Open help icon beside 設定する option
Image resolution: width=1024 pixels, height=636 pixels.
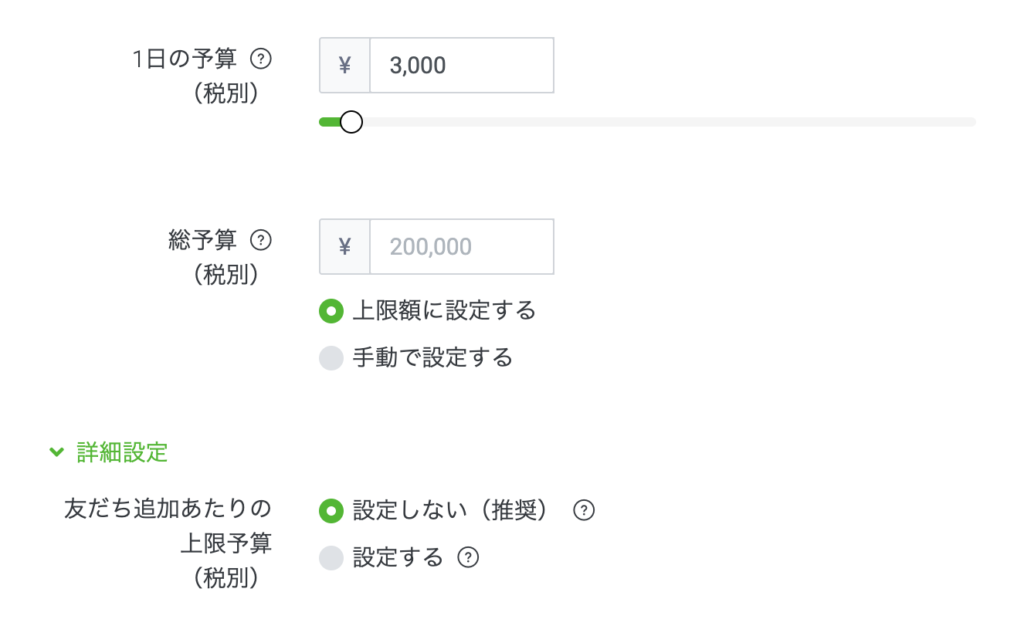point(468,557)
